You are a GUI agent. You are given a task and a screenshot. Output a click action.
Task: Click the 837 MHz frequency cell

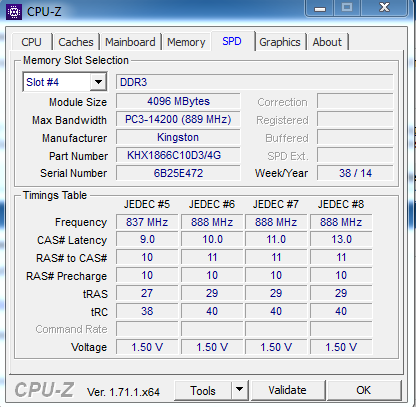pyautogui.click(x=147, y=222)
